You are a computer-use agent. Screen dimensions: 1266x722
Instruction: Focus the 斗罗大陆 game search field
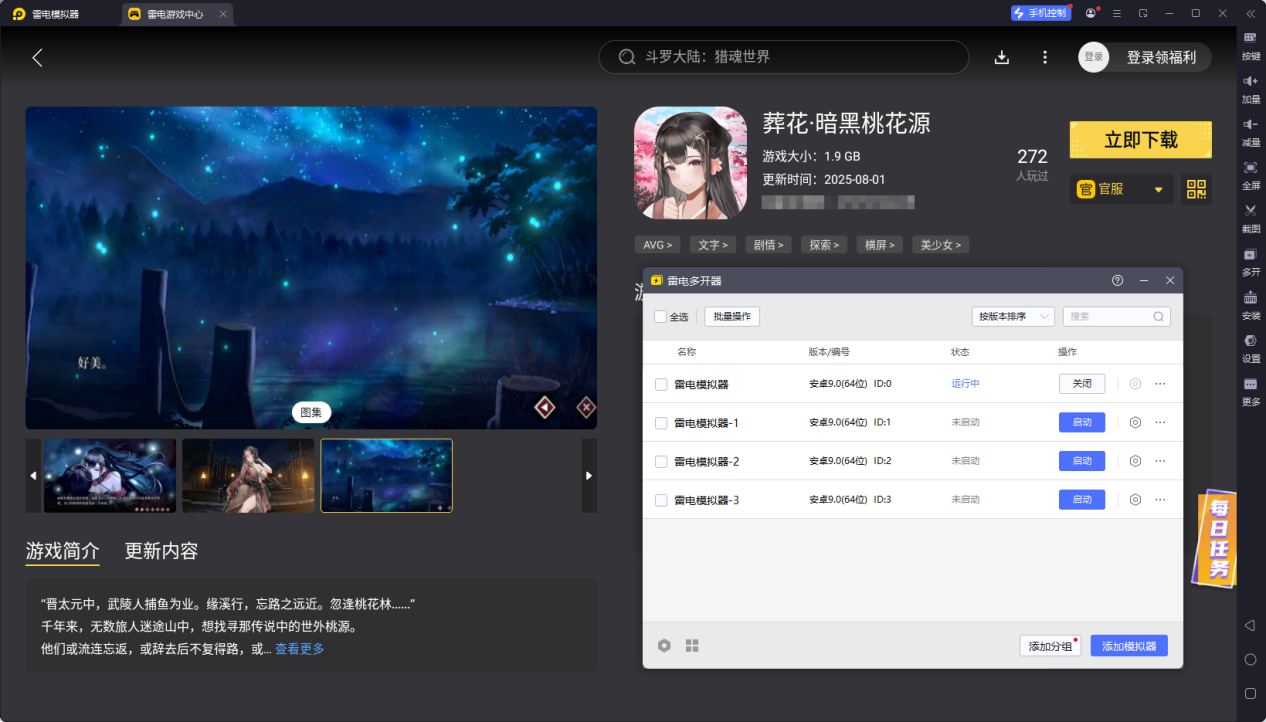click(x=784, y=57)
